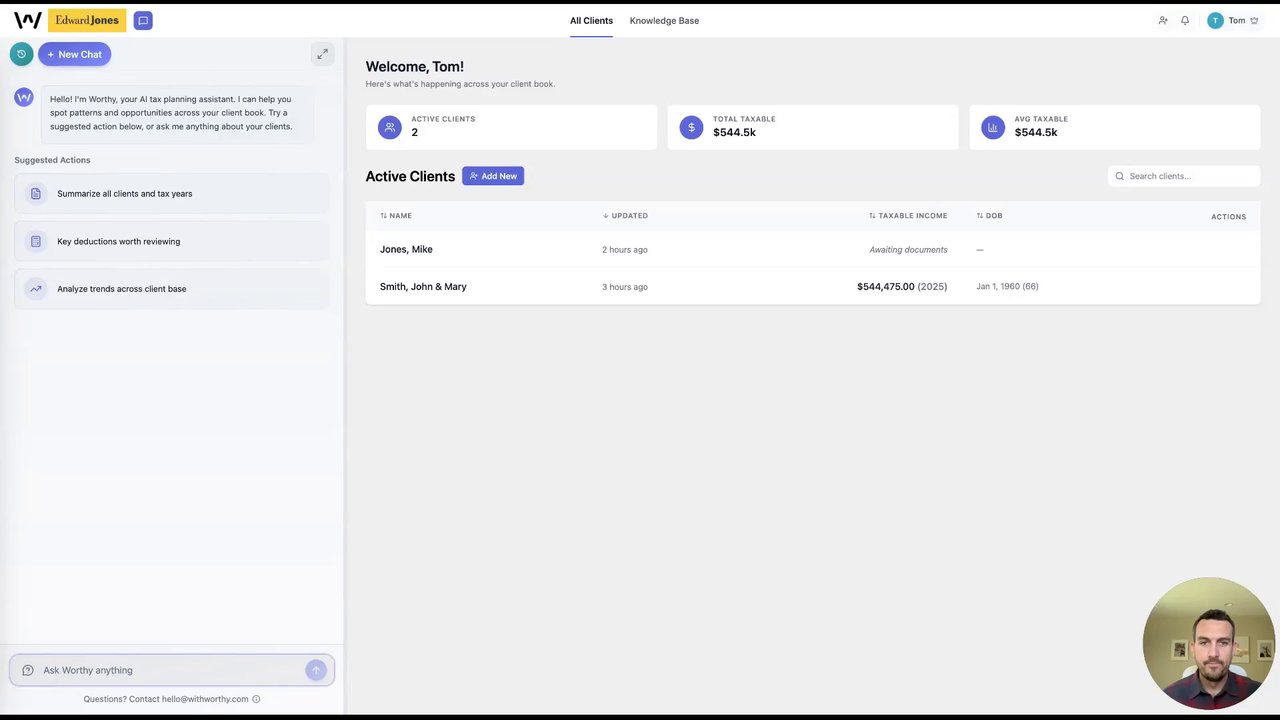Click Total Taxable dollar icon

pos(691,127)
